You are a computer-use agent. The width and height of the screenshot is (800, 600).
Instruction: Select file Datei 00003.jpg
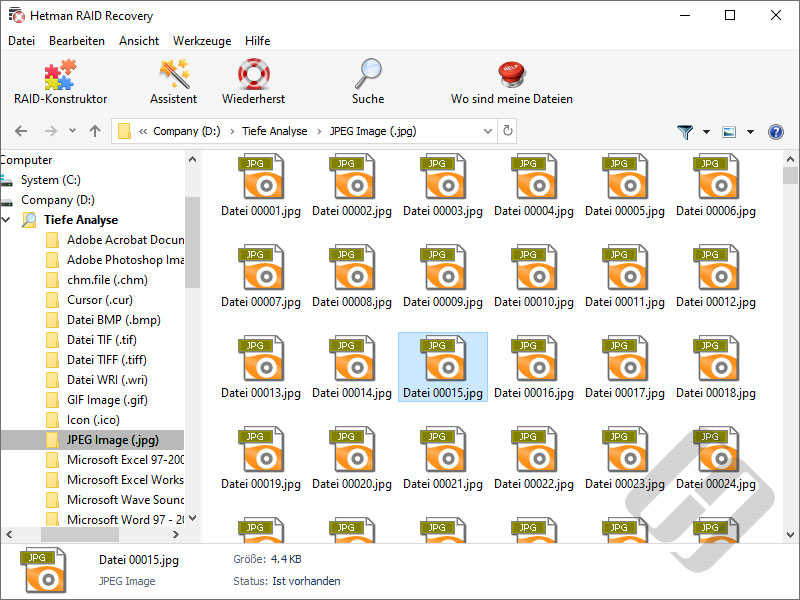[443, 186]
